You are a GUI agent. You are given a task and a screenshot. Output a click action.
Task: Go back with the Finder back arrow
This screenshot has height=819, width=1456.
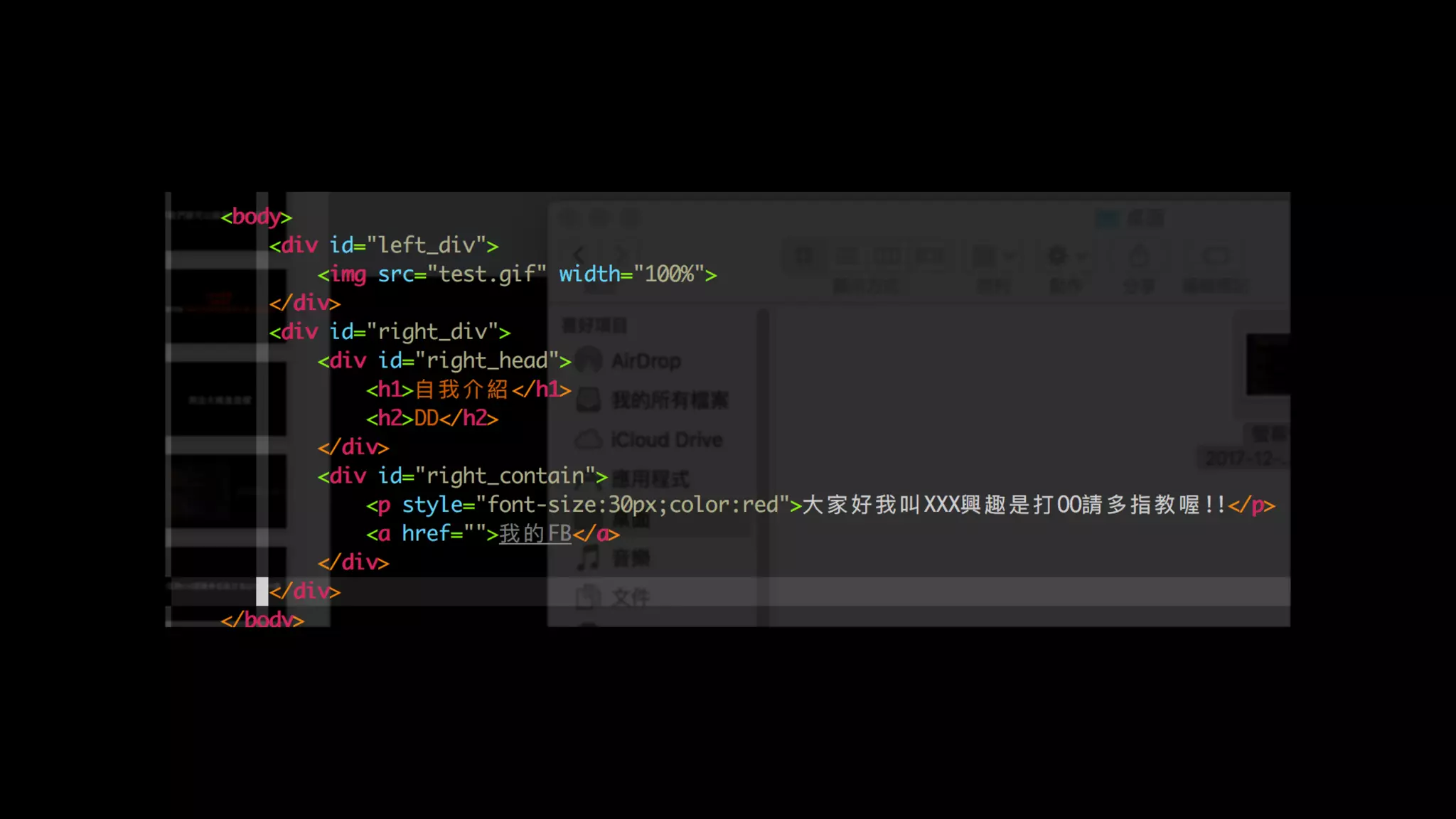[579, 255]
